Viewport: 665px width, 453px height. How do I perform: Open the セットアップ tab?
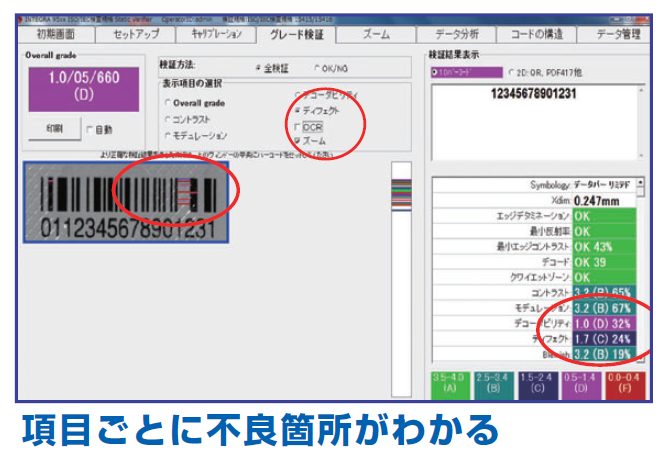click(136, 34)
